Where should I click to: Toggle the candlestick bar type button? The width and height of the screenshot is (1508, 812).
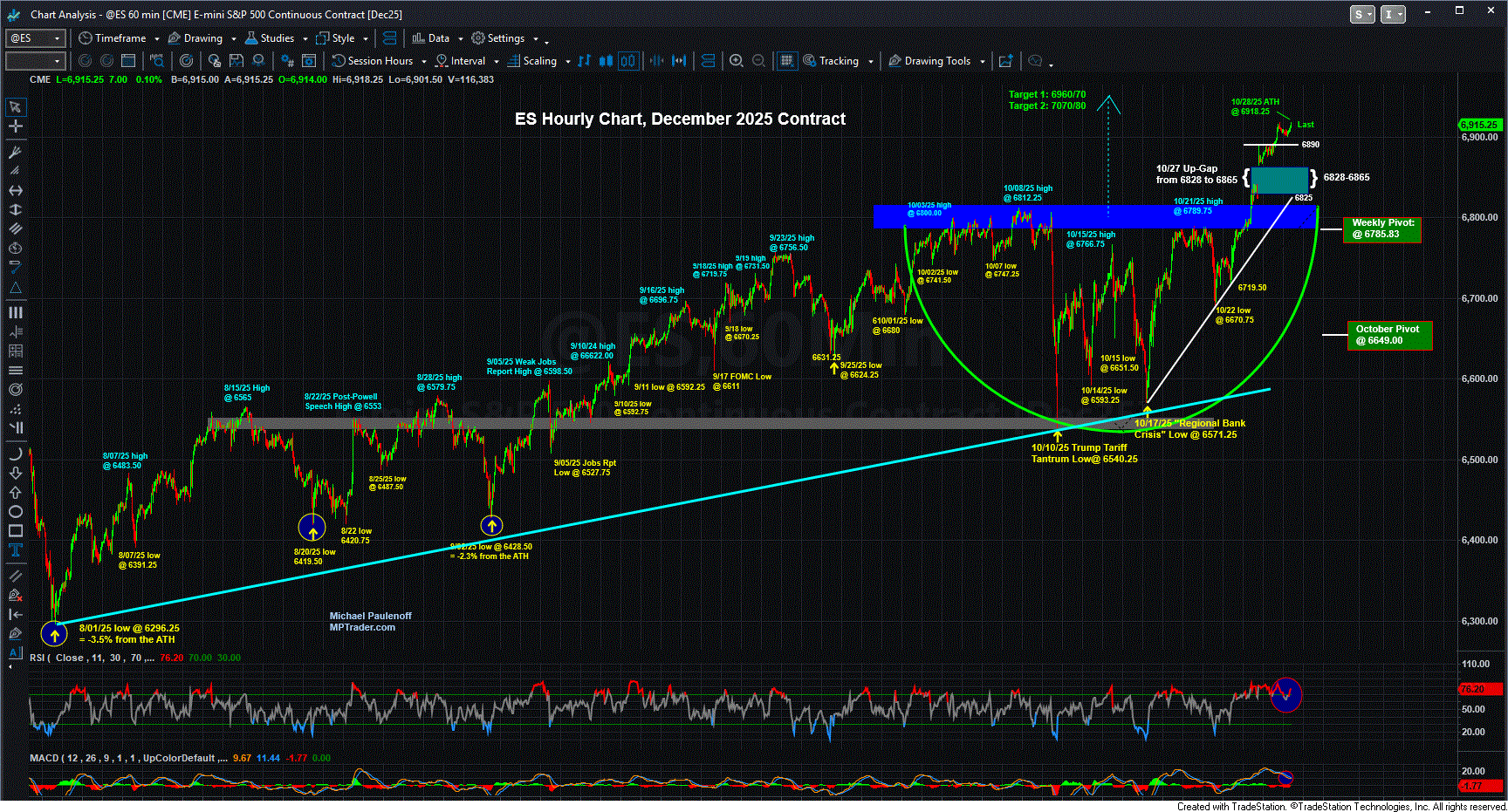pyautogui.click(x=607, y=61)
